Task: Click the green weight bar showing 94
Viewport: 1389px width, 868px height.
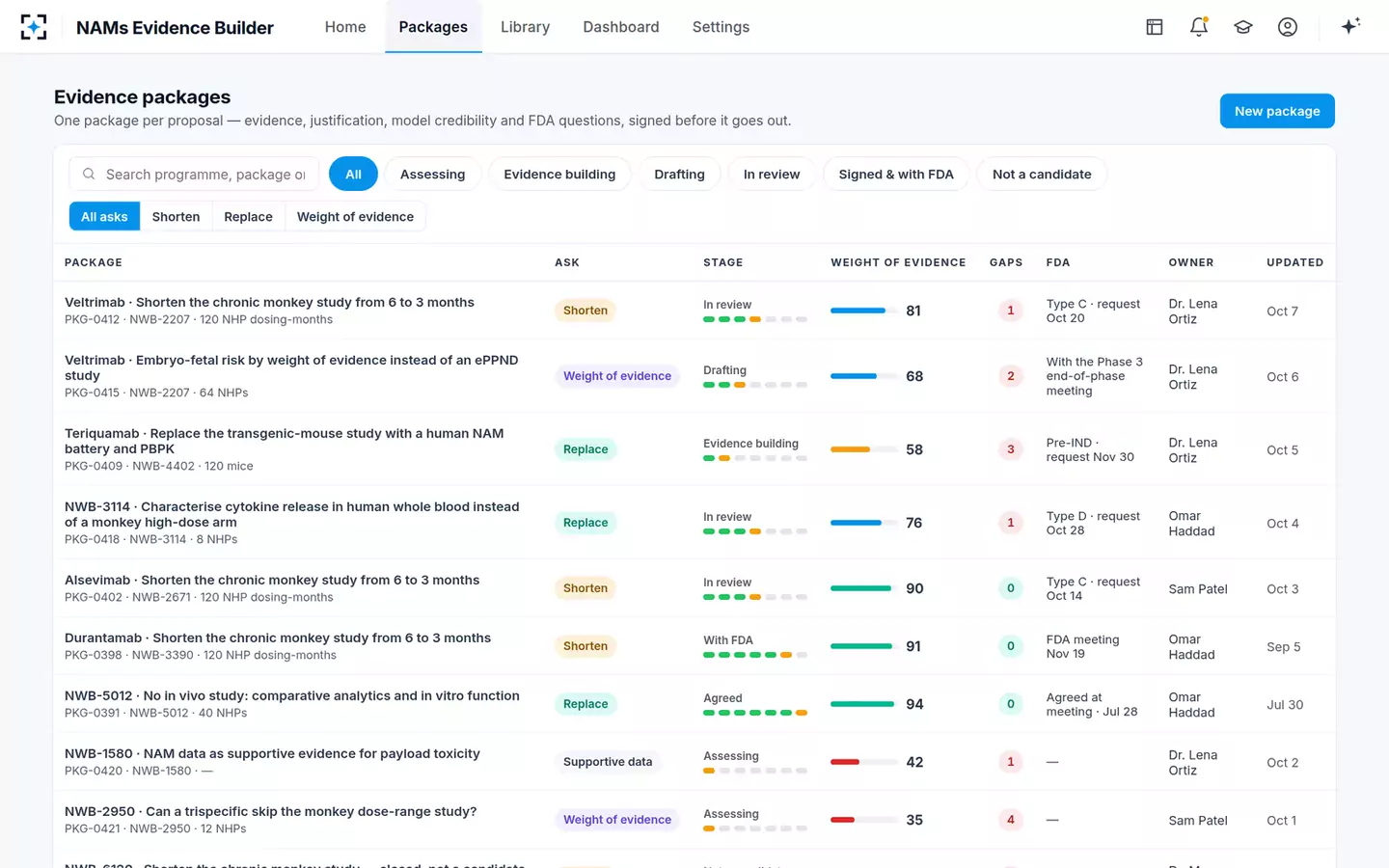Action: click(x=863, y=704)
